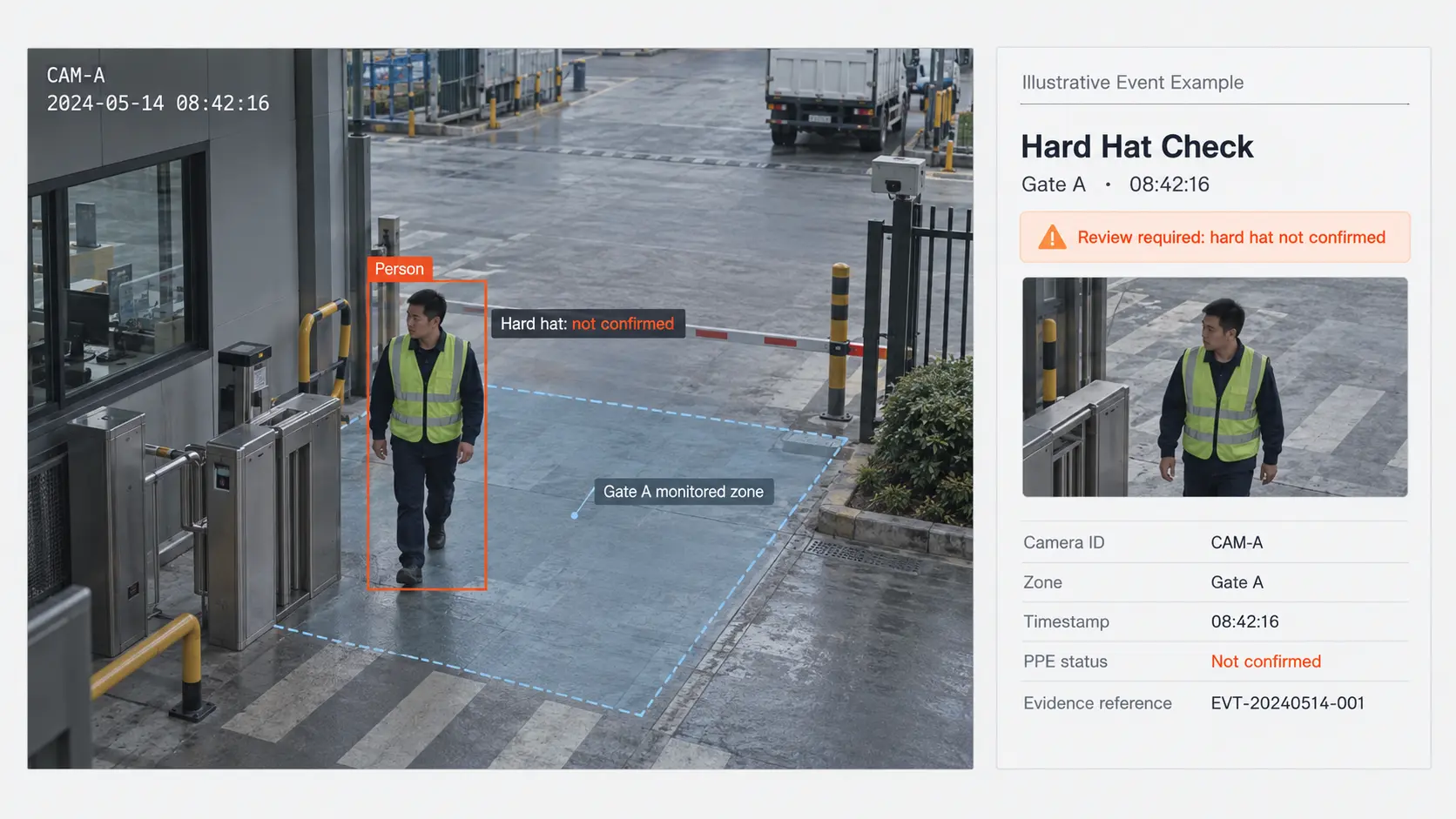
Task: Click the camera timestamp overlay 2024-05-14 08:42:16
Action: coord(158,104)
